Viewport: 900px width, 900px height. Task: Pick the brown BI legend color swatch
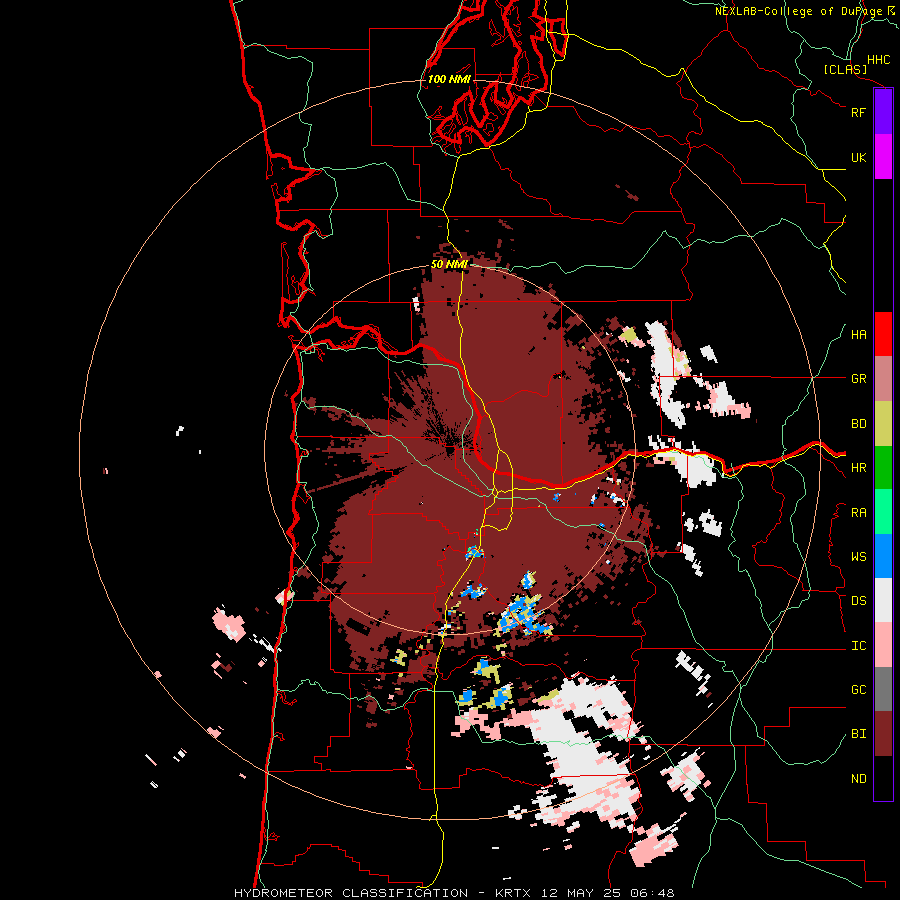[x=883, y=734]
